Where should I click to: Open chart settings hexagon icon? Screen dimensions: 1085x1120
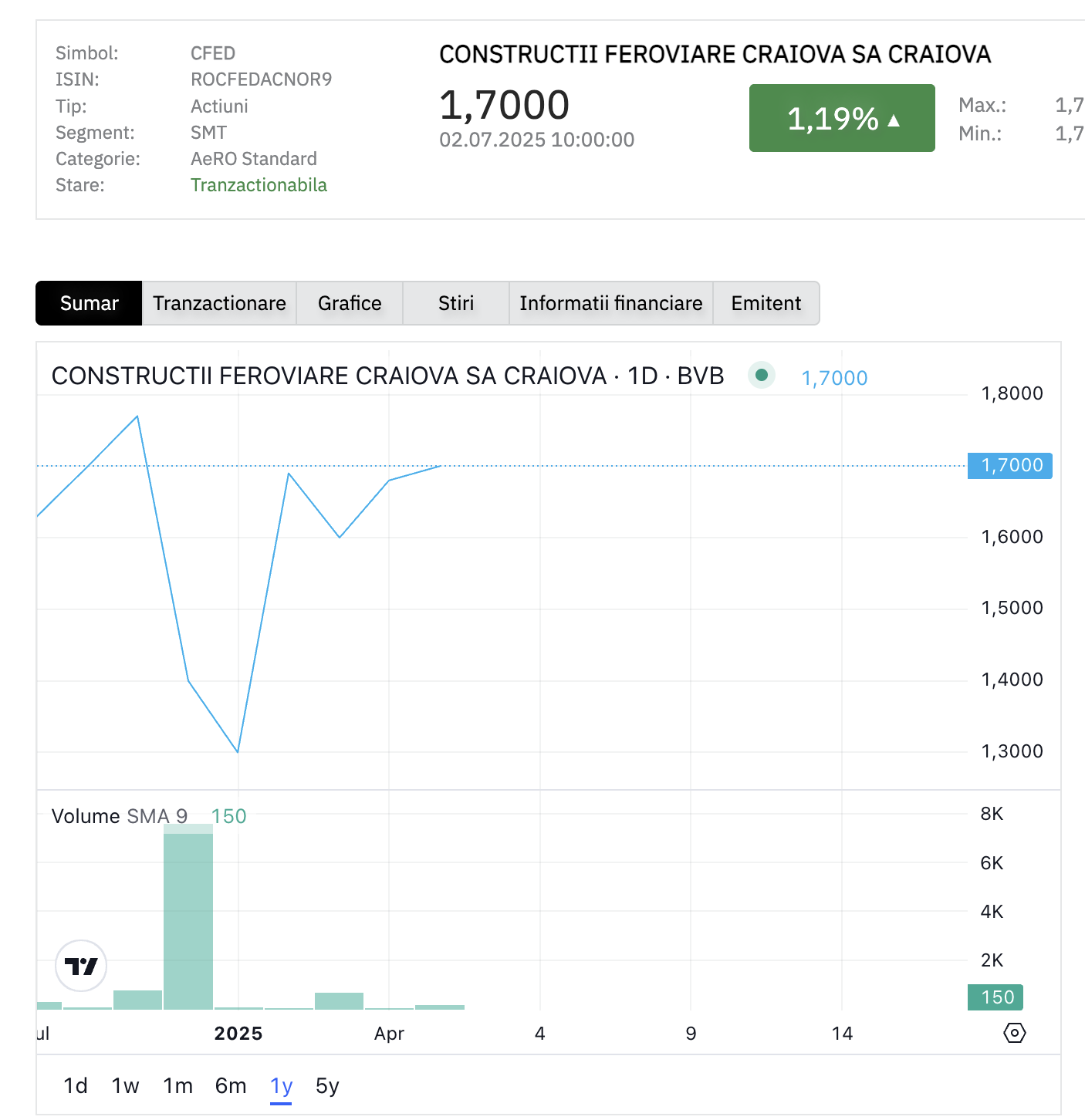coord(1014,1033)
